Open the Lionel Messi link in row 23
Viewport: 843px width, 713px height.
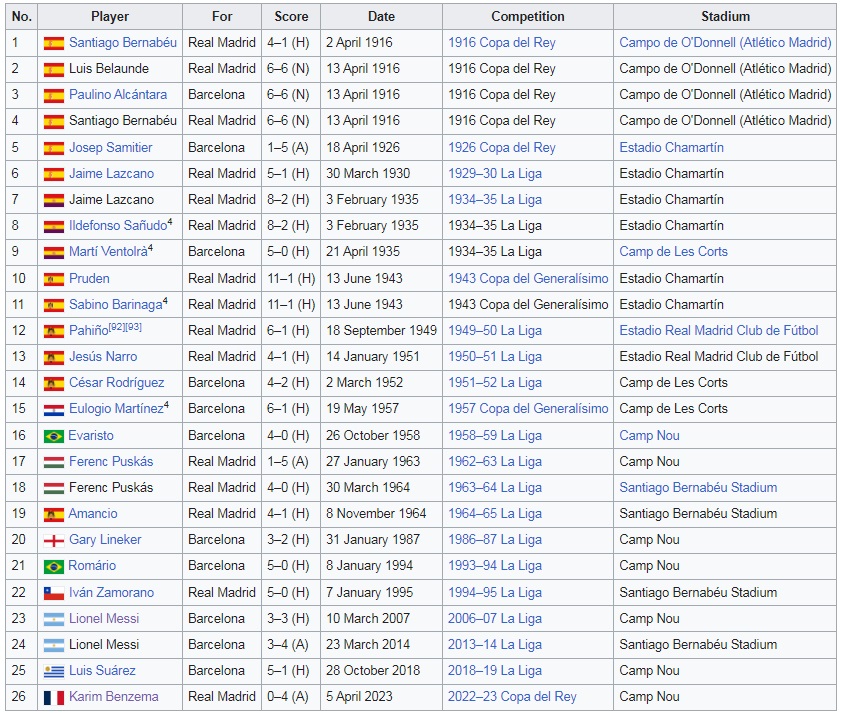[104, 618]
